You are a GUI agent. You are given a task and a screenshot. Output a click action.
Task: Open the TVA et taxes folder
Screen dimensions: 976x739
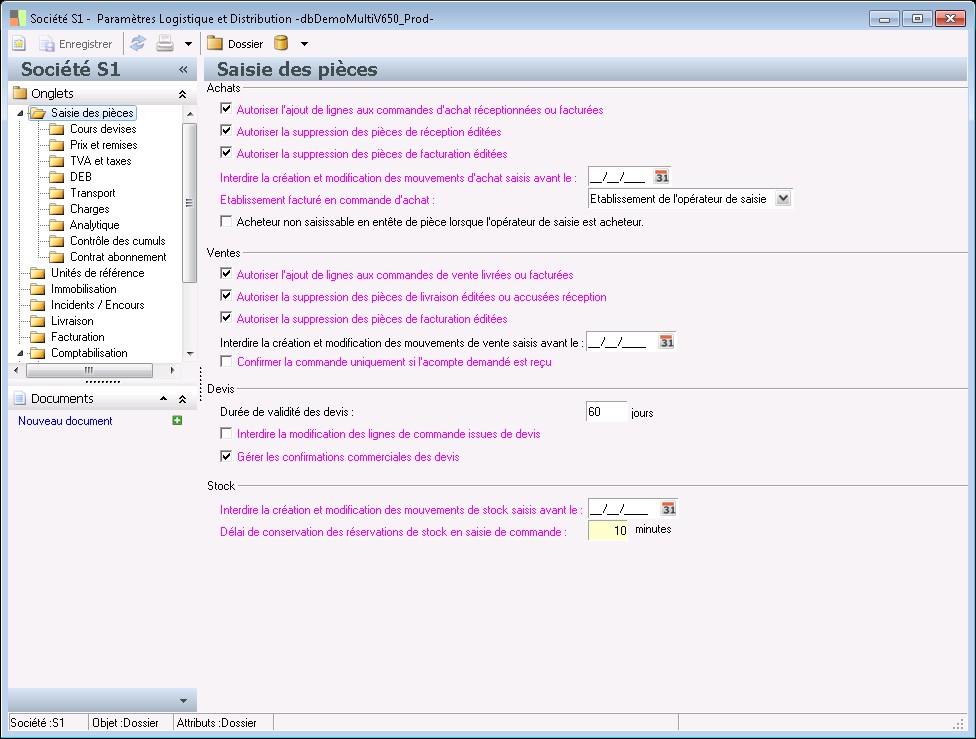coord(100,161)
